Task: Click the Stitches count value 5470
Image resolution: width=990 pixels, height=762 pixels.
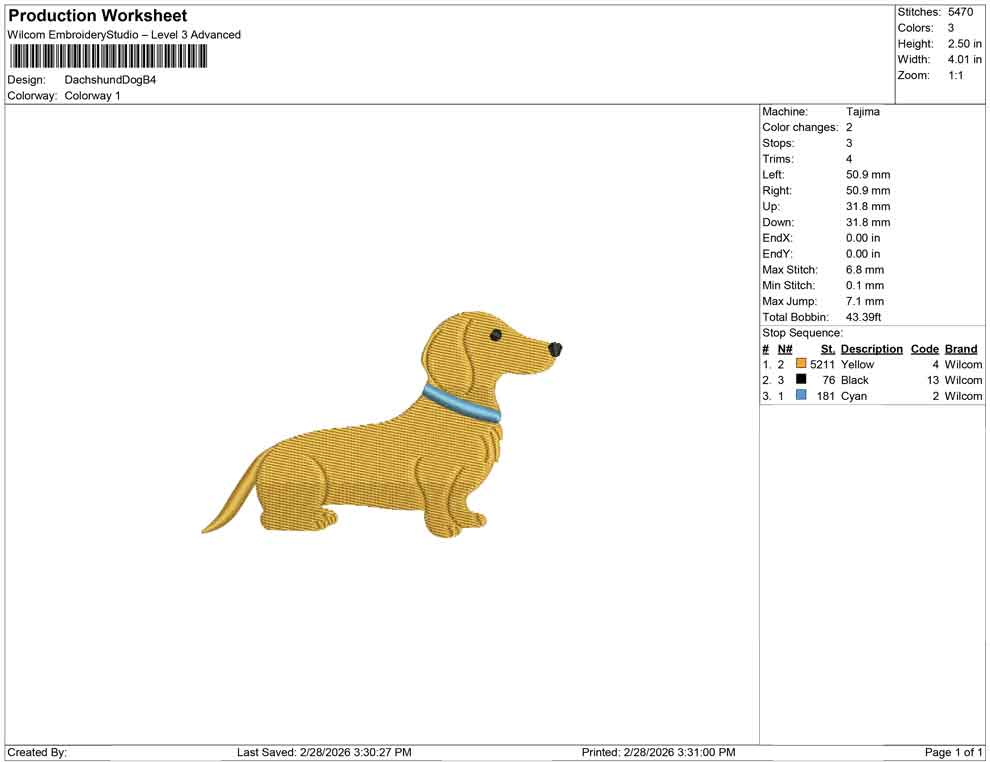Action: [962, 12]
